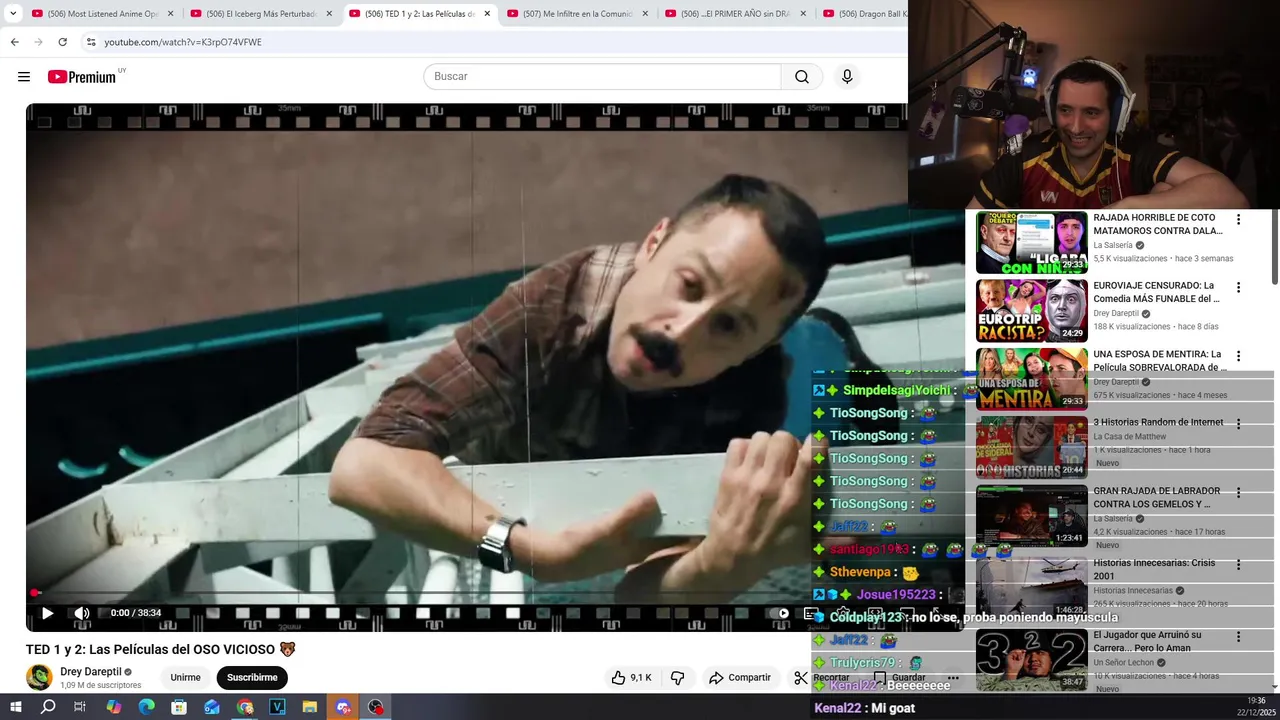Open options menu for 'UNA ESPOSA DE MENTIRA' video
The width and height of the screenshot is (1280, 720).
1238,356
